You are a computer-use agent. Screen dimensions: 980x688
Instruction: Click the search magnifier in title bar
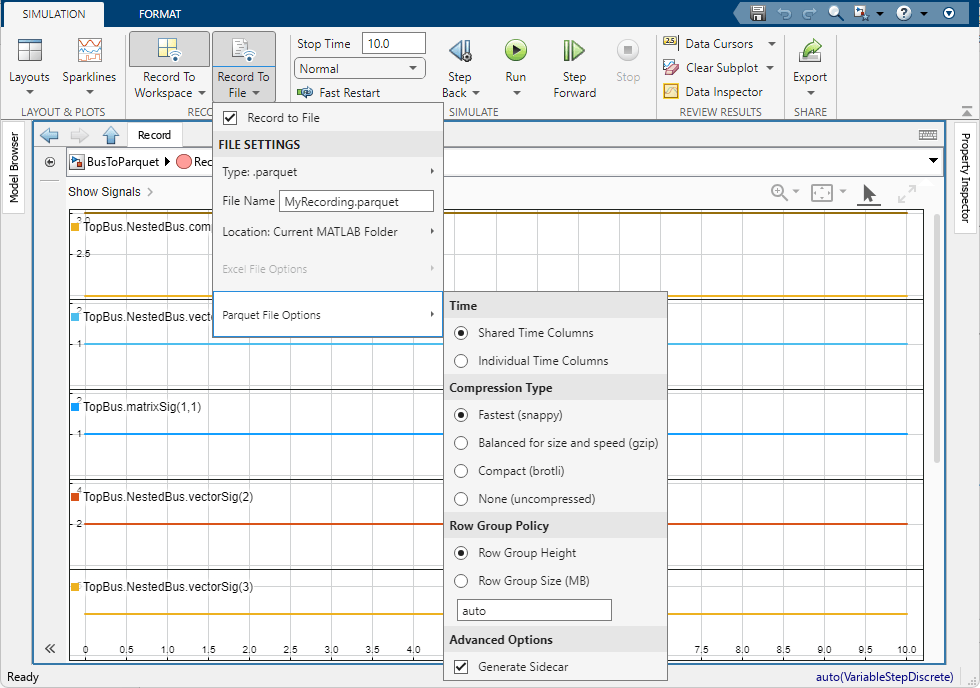pyautogui.click(x=835, y=13)
